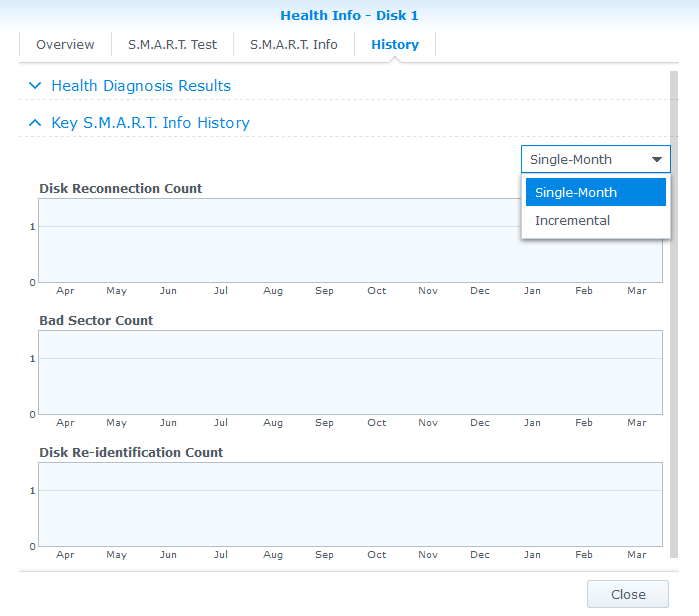
Task: Click the Key S.M.A.R.T. Info History heading
Action: point(150,123)
